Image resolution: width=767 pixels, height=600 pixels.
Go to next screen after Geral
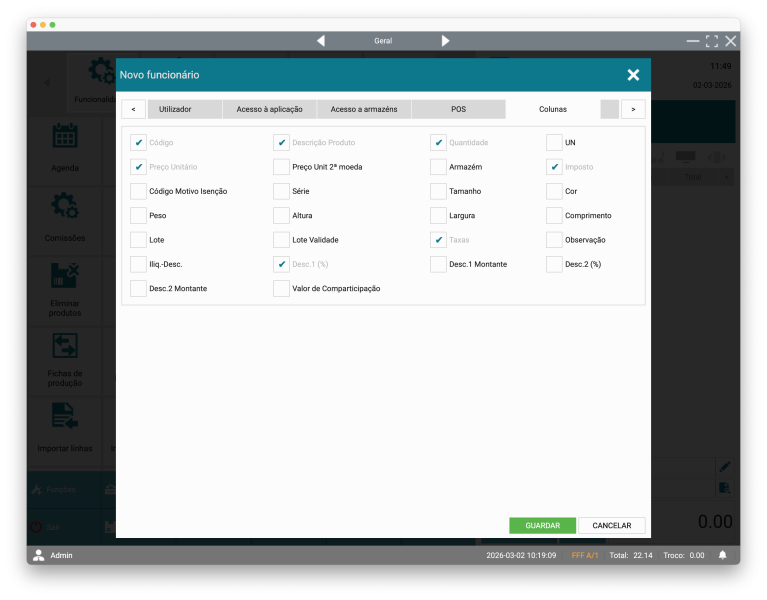click(445, 41)
